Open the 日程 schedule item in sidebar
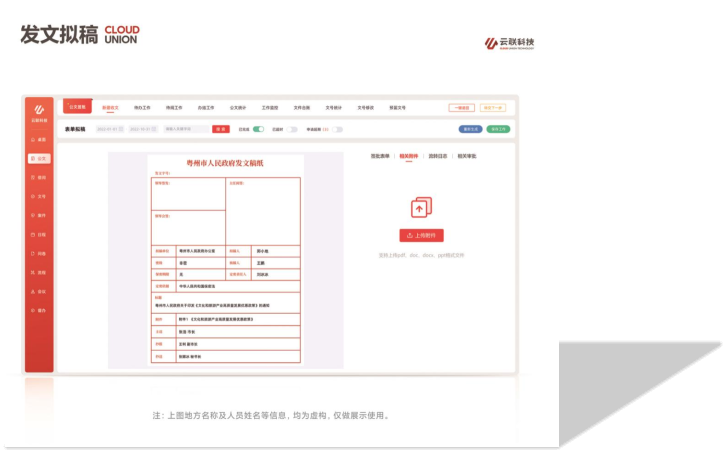This screenshot has width=726, height=454. (x=39, y=234)
